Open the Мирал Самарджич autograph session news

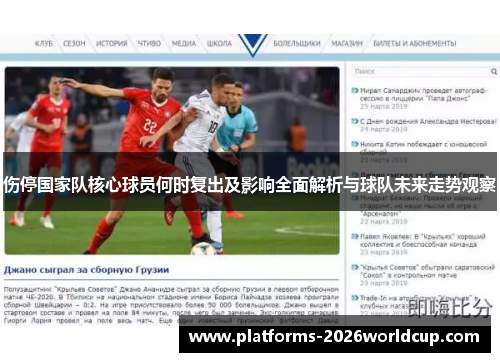(x=423, y=94)
